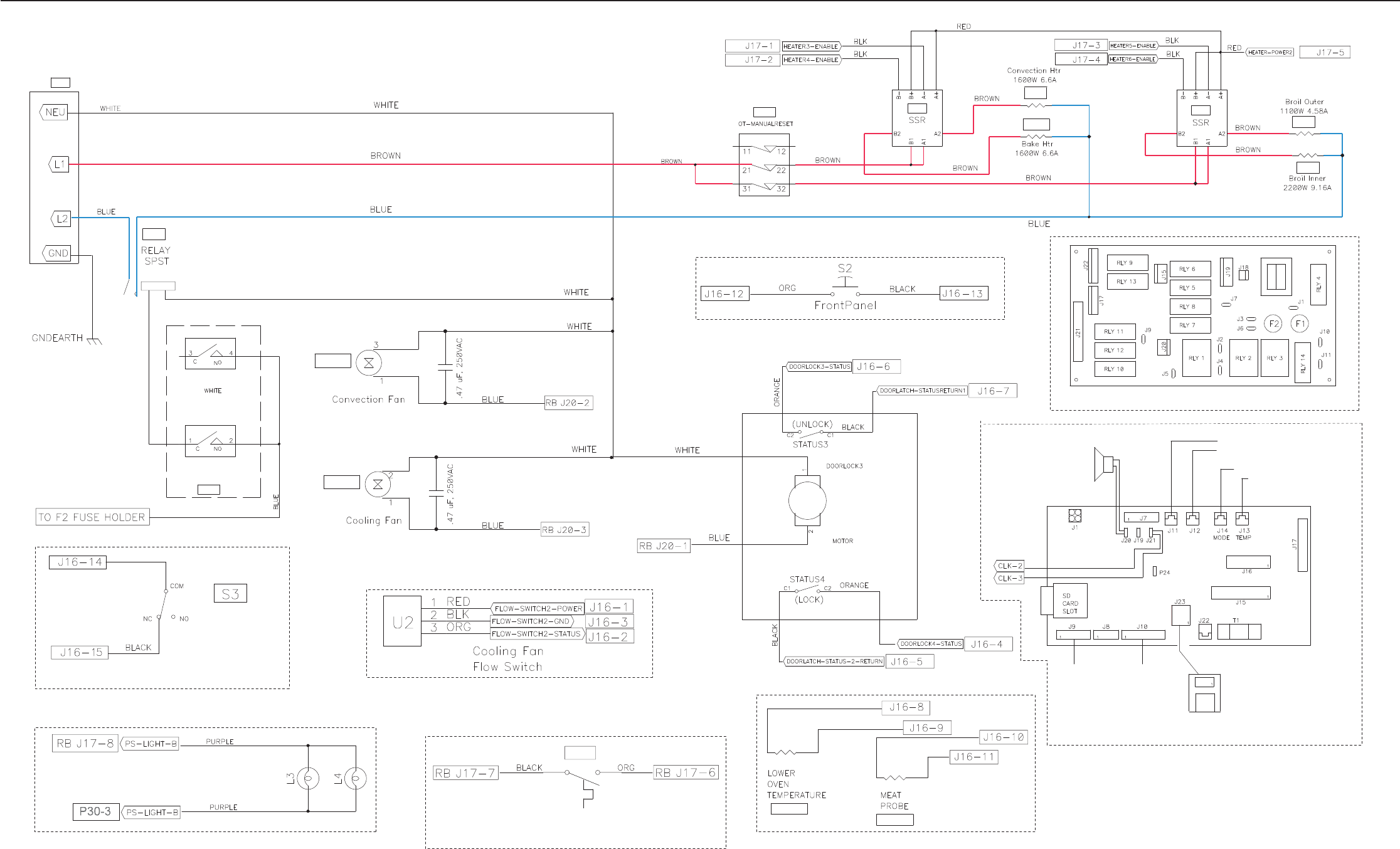This screenshot has width=1400, height=849.
Task: Click the Bake Htr resistor symbol
Action: 1036,136
